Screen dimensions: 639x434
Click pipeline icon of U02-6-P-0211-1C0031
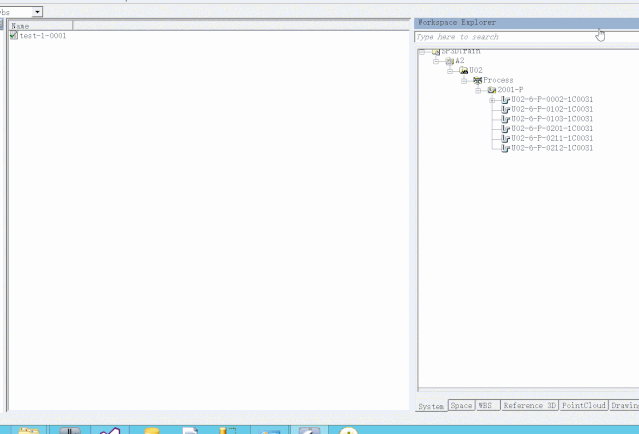point(505,139)
